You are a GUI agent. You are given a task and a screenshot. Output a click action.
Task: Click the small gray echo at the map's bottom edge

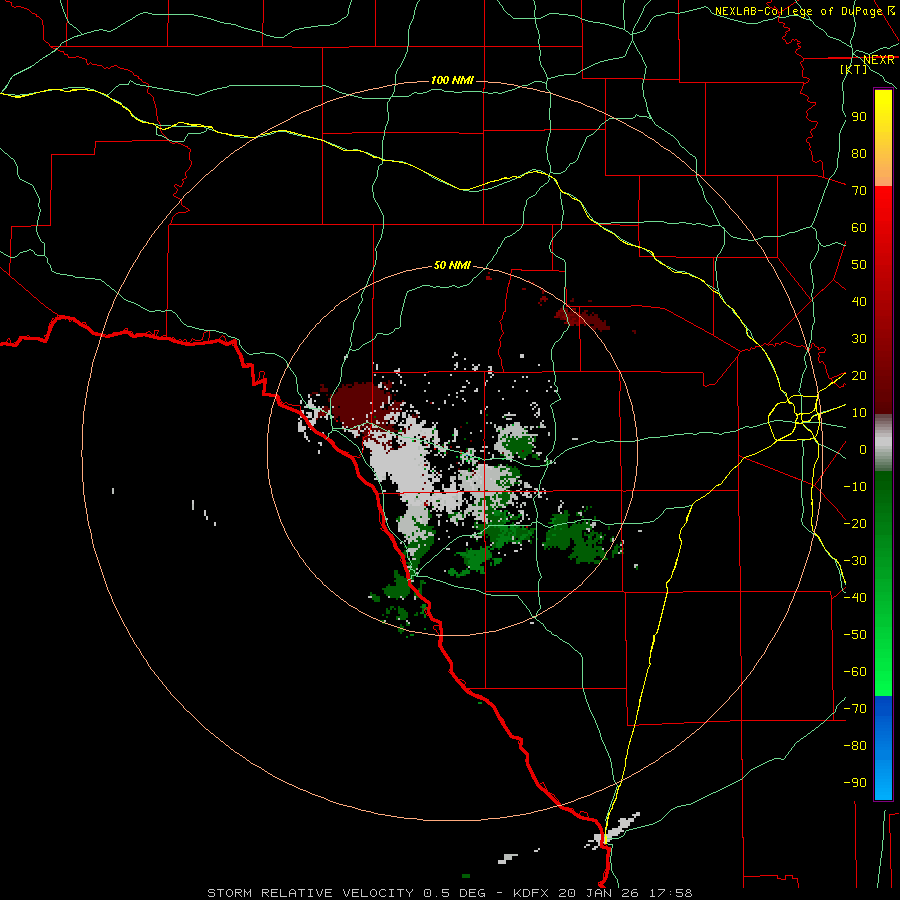507,859
